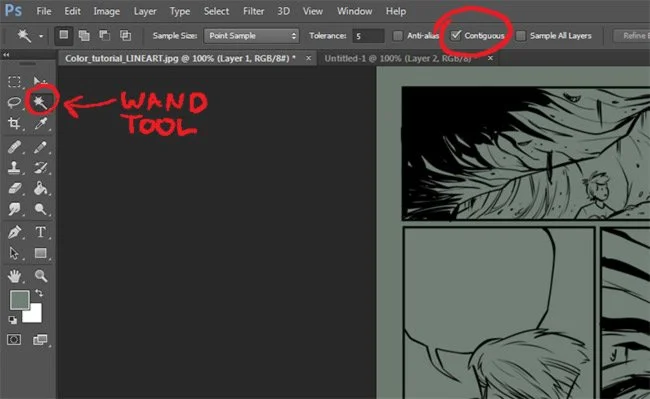Screen dimensions: 650x399
Task: Select the Healing Brush tool
Action: [15, 148]
